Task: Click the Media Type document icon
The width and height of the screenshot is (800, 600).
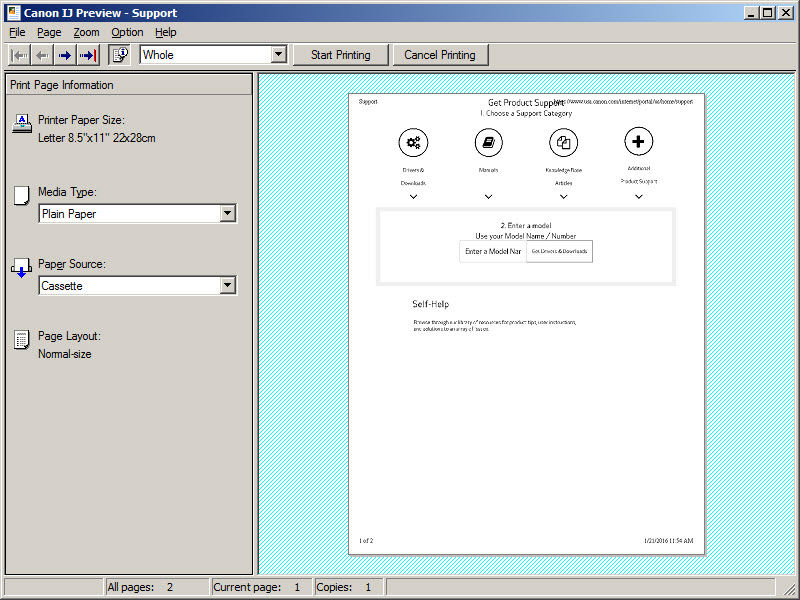Action: (x=21, y=192)
